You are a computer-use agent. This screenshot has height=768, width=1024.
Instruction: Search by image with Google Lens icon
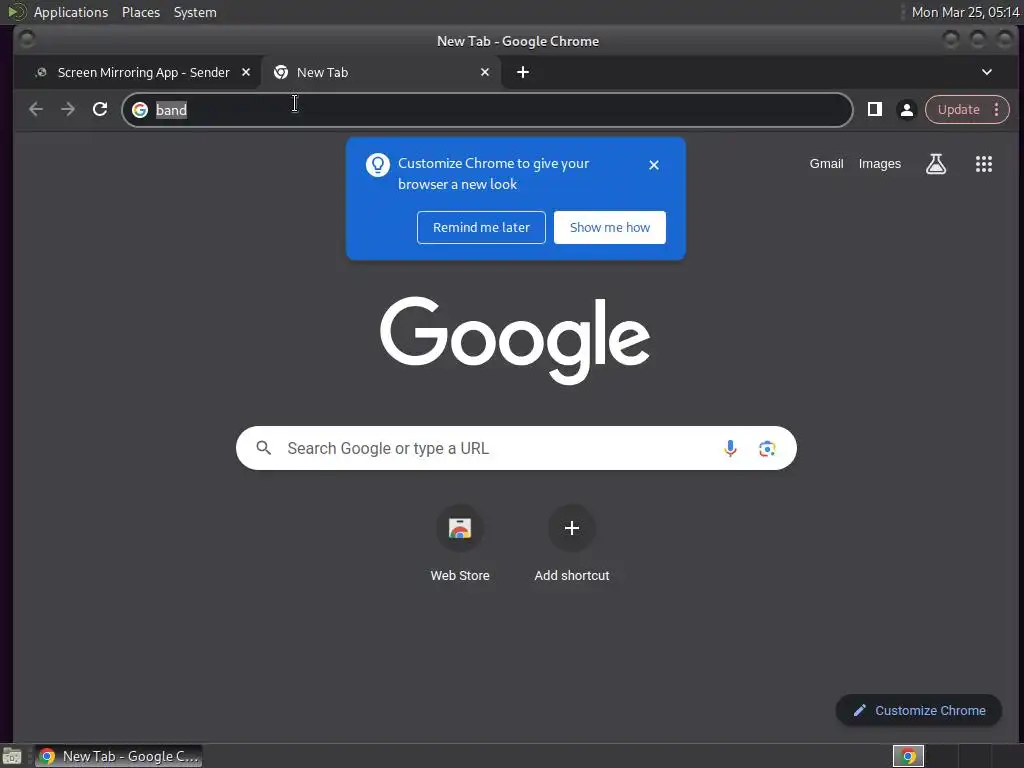(767, 448)
